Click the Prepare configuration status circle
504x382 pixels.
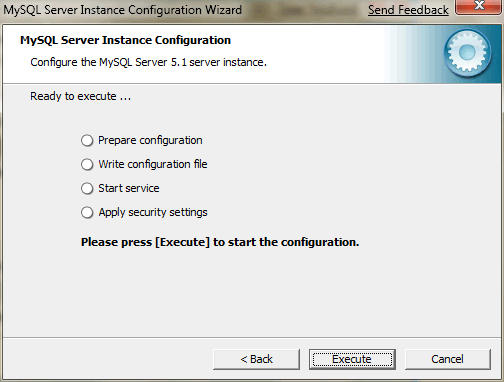[87, 140]
